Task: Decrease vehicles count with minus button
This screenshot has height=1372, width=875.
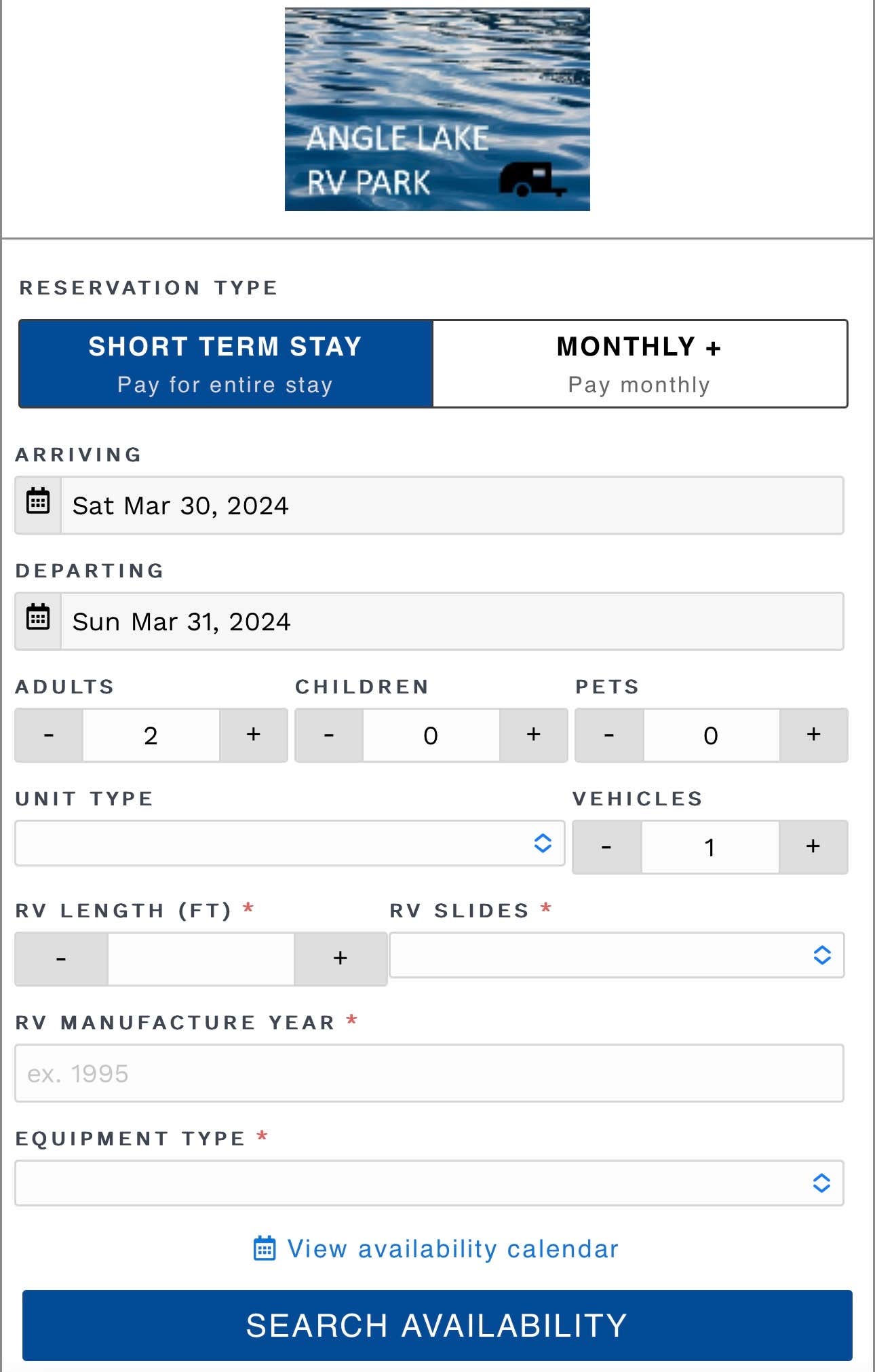Action: [x=606, y=847]
